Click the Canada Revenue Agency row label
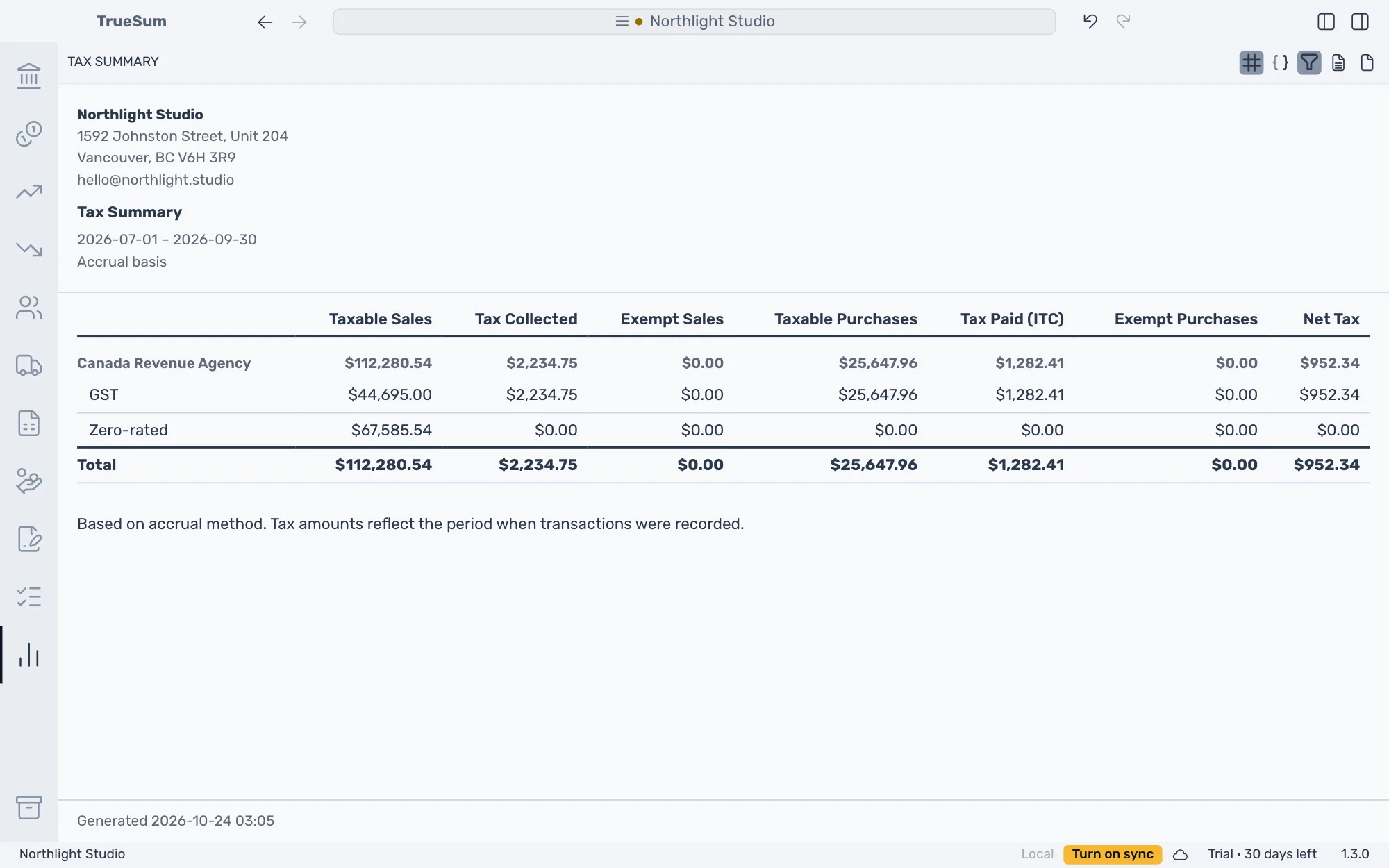The height and width of the screenshot is (868, 1389). point(164,363)
